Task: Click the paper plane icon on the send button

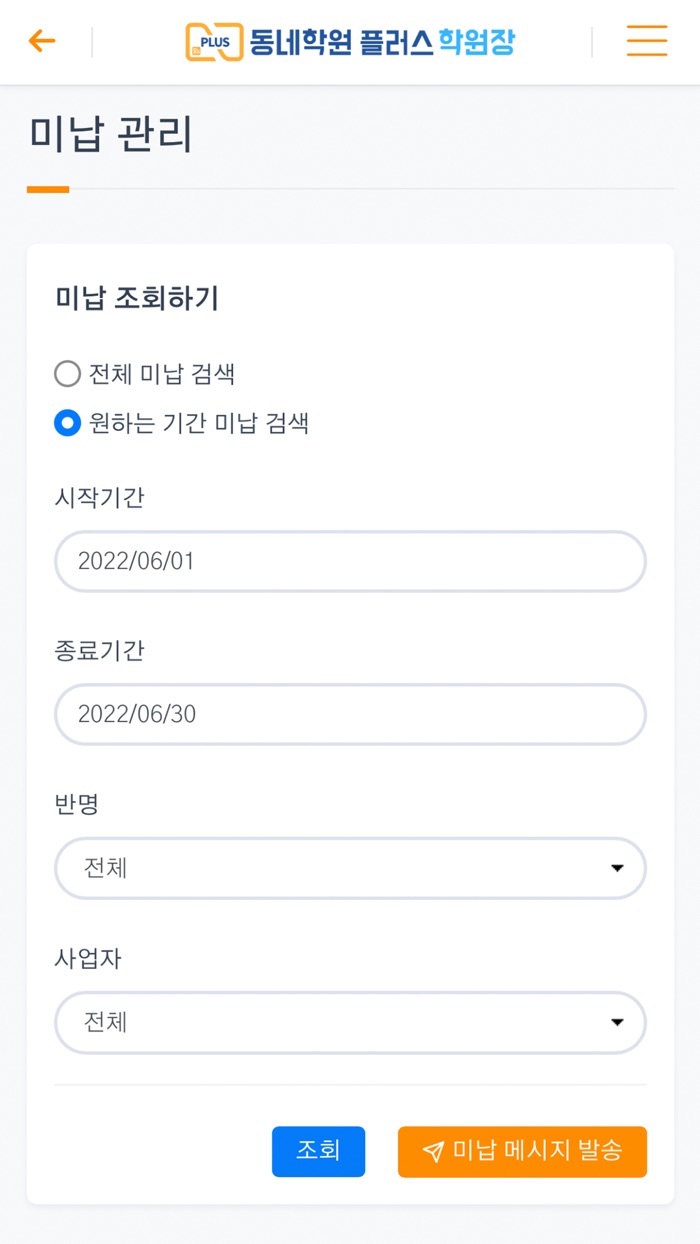Action: (x=432, y=1152)
